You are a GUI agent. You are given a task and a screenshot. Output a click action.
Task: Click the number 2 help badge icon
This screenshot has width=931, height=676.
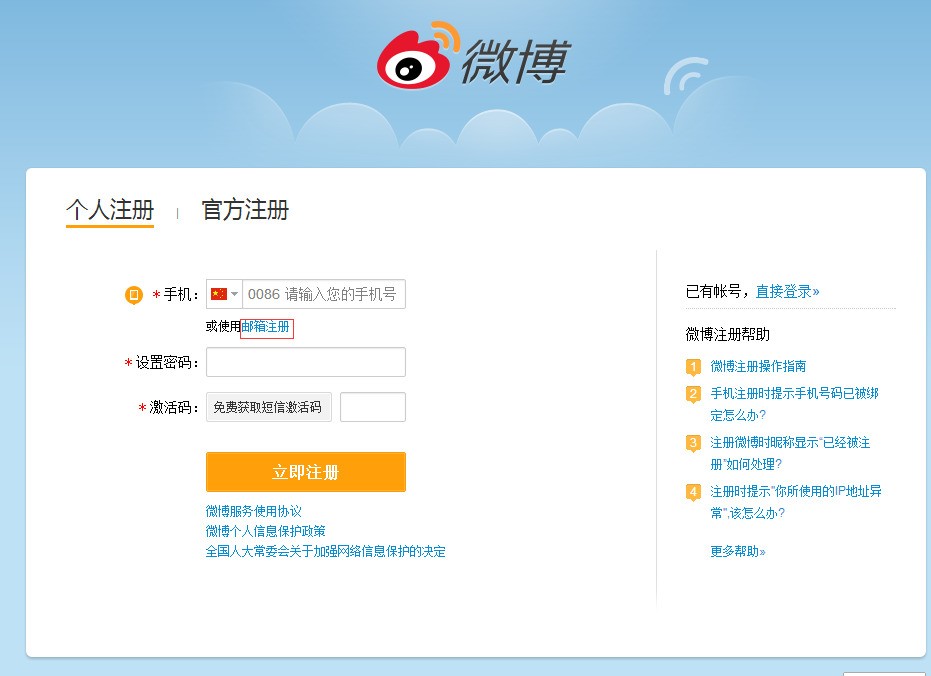tap(693, 394)
